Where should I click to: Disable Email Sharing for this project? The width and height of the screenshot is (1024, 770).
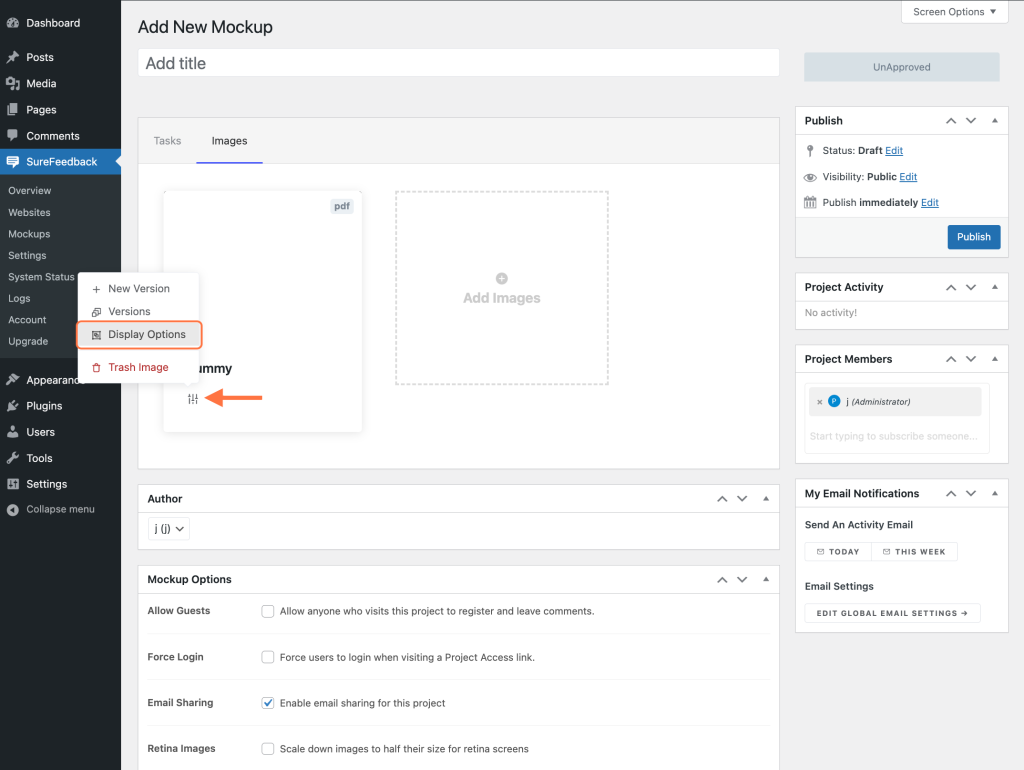pos(268,702)
